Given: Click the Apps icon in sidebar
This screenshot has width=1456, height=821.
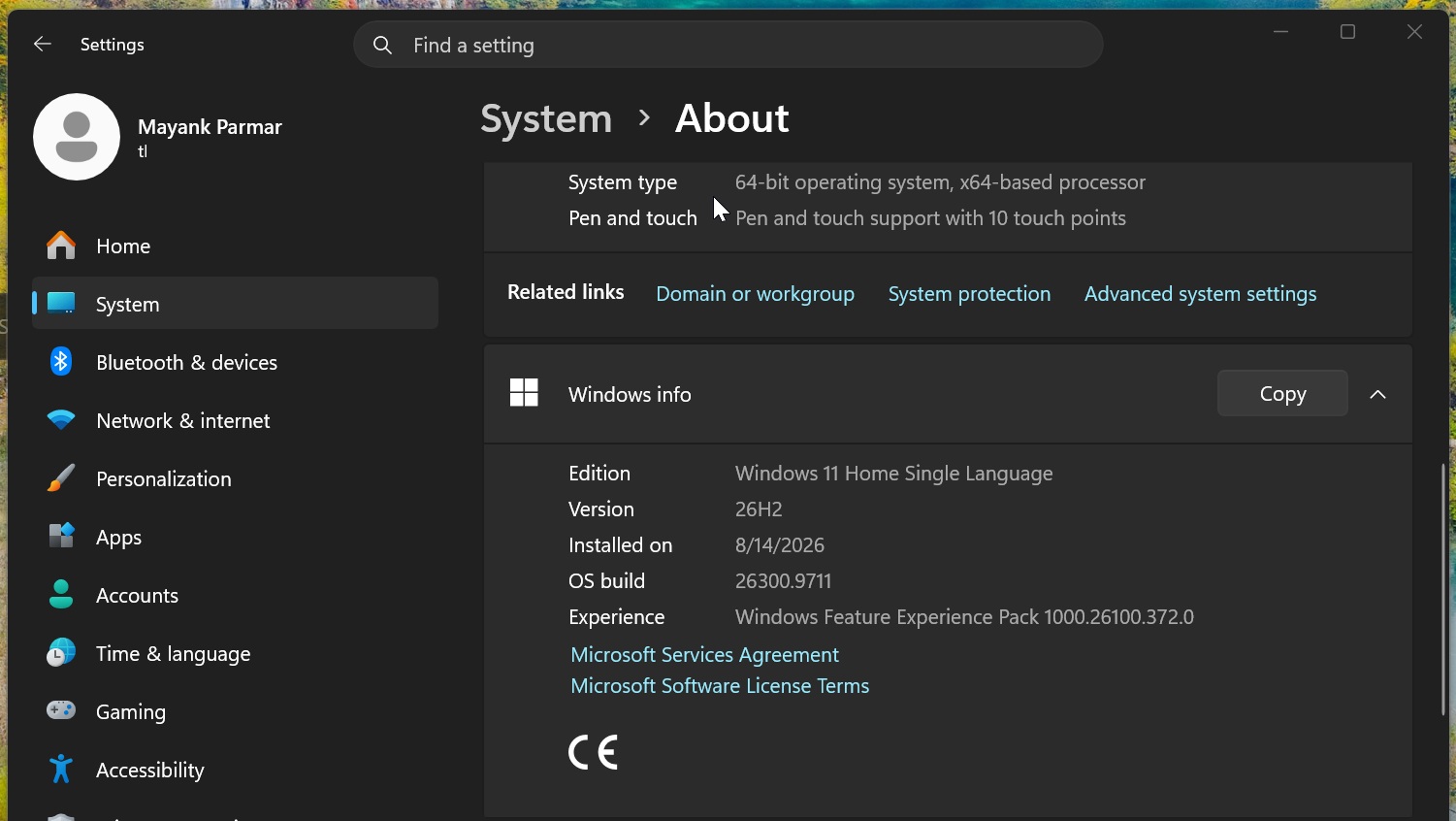Looking at the screenshot, I should click(x=61, y=537).
